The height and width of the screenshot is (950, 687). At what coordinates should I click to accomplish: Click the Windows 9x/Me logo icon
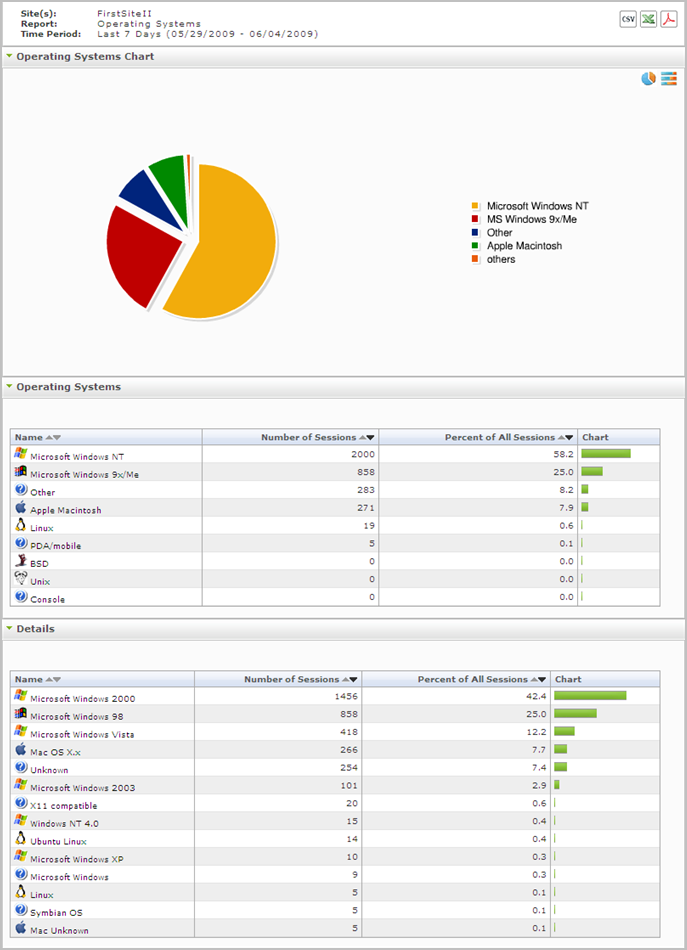[21, 471]
